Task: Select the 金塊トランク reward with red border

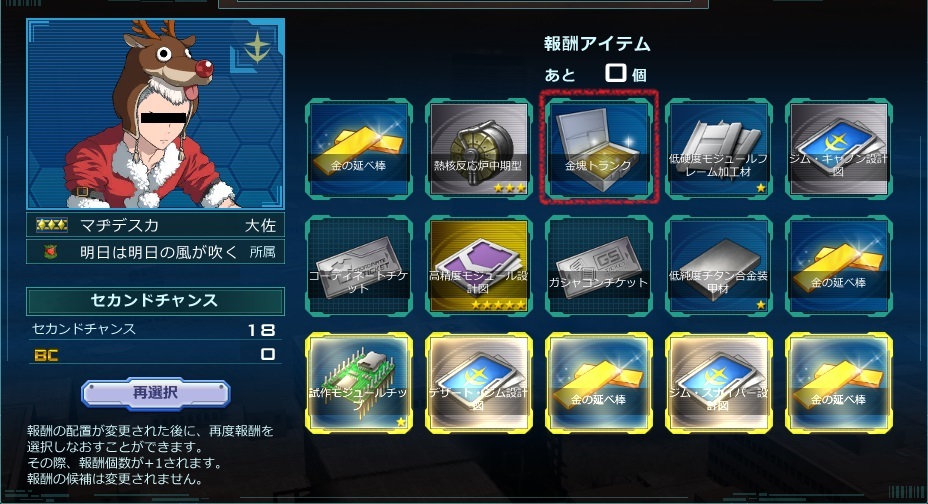Action: click(599, 148)
